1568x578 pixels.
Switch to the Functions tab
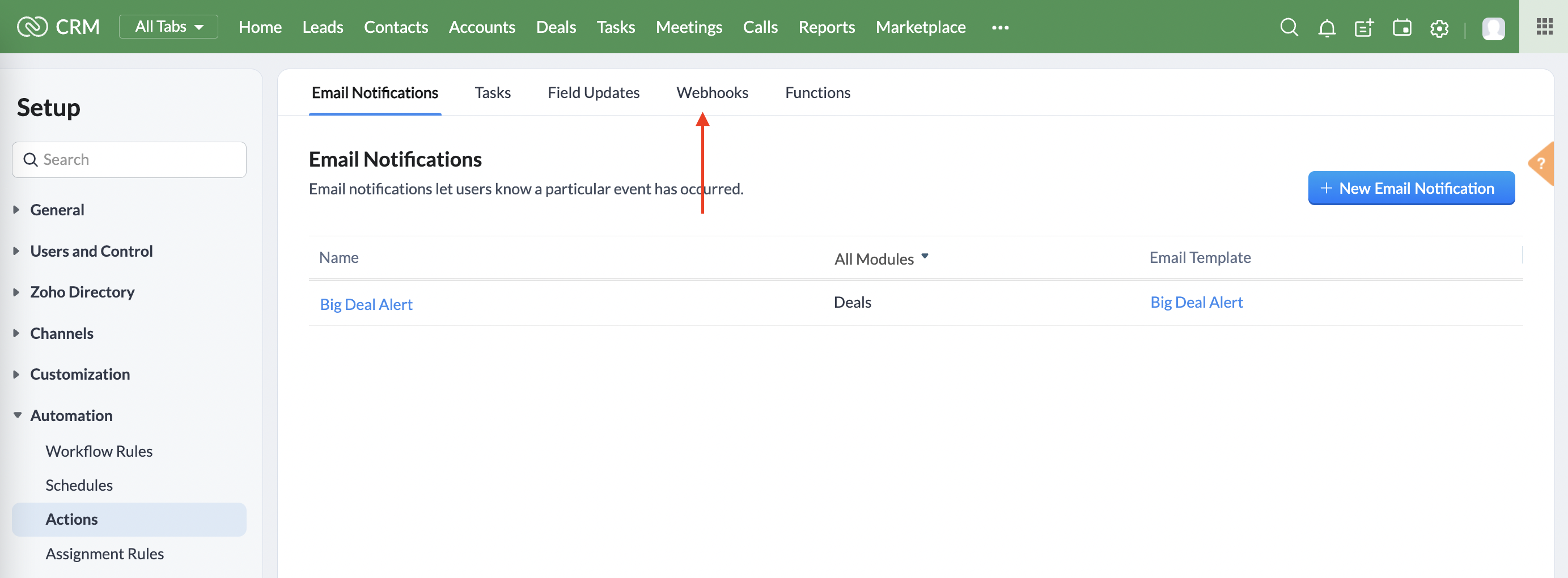[817, 92]
